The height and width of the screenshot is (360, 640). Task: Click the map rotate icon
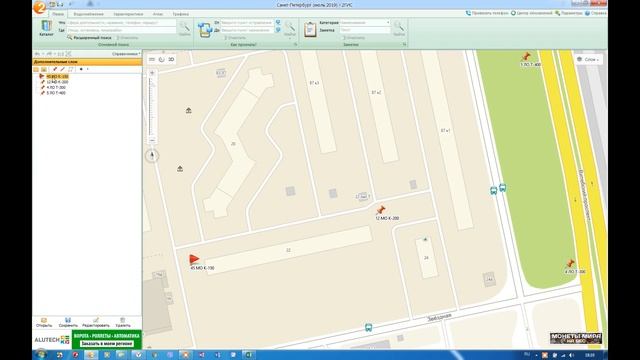pos(162,60)
